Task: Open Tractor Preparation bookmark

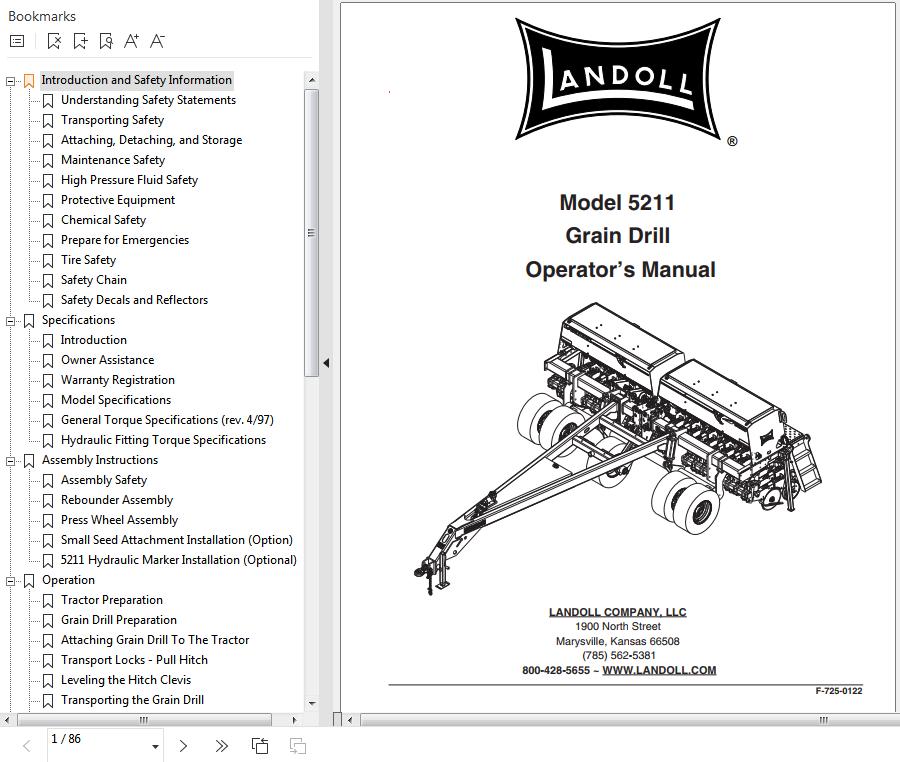Action: pyautogui.click(x=112, y=600)
